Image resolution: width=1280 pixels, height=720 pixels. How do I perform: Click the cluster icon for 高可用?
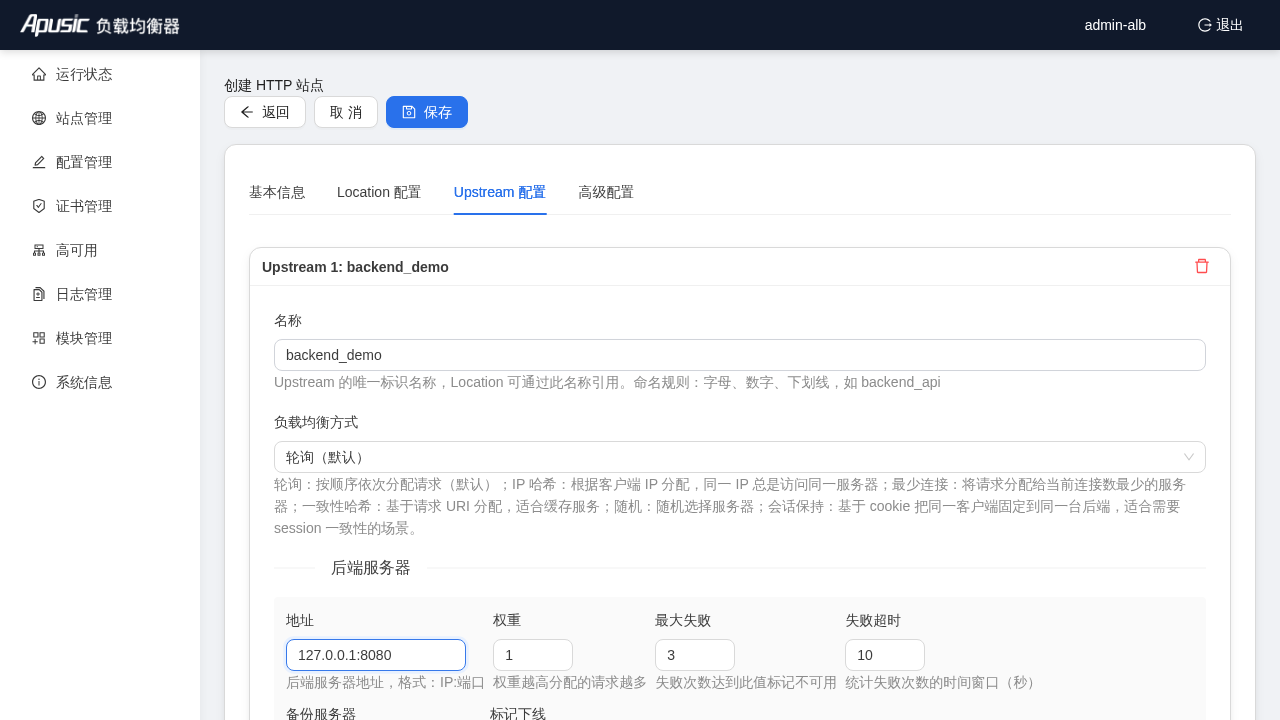(x=39, y=250)
